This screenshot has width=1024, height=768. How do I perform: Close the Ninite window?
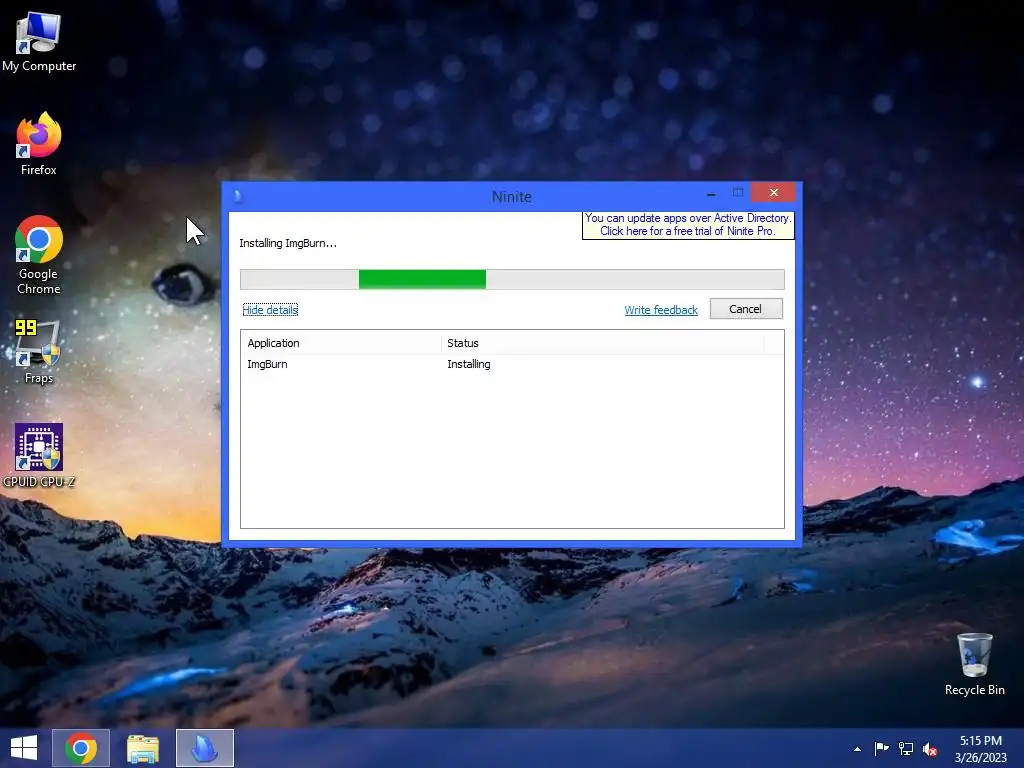click(x=773, y=193)
